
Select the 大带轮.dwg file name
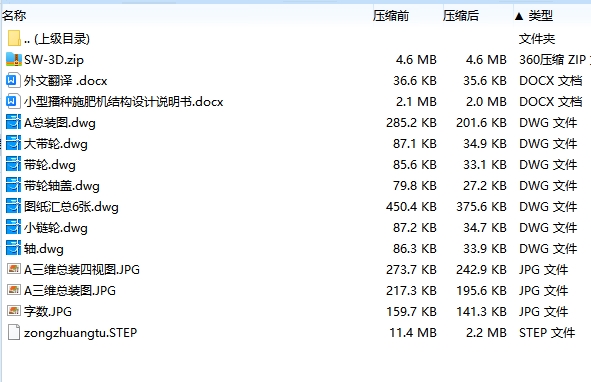click(56, 144)
